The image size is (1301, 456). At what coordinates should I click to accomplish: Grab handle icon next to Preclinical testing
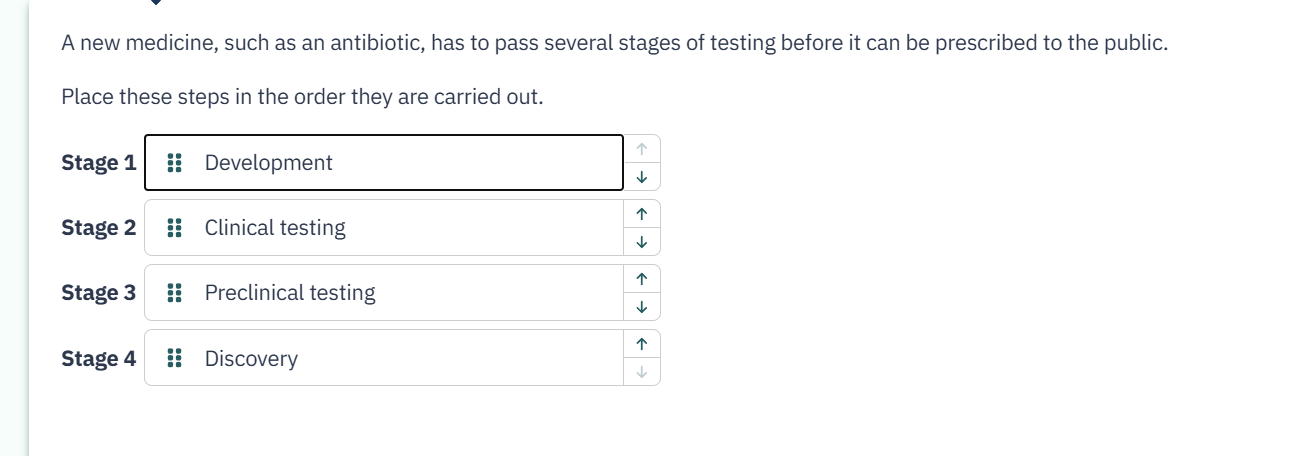[x=174, y=293]
